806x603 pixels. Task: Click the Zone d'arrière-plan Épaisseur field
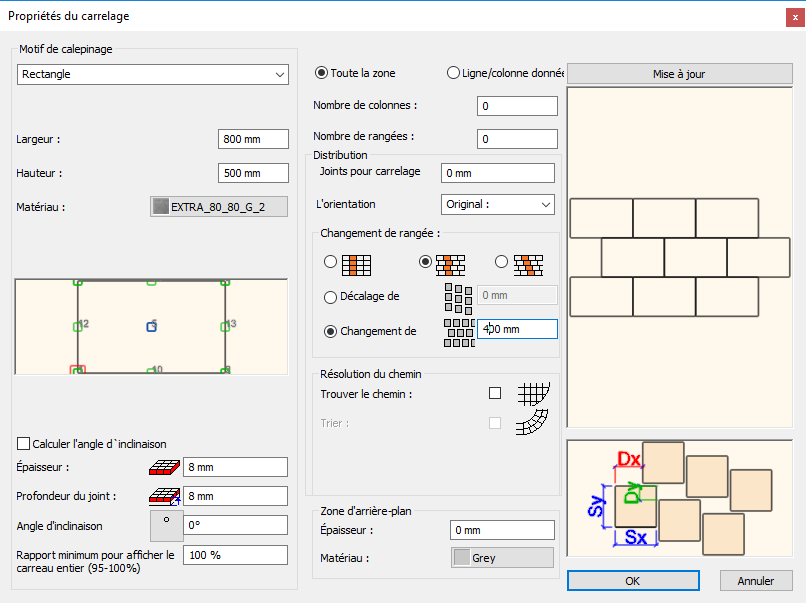(502, 530)
